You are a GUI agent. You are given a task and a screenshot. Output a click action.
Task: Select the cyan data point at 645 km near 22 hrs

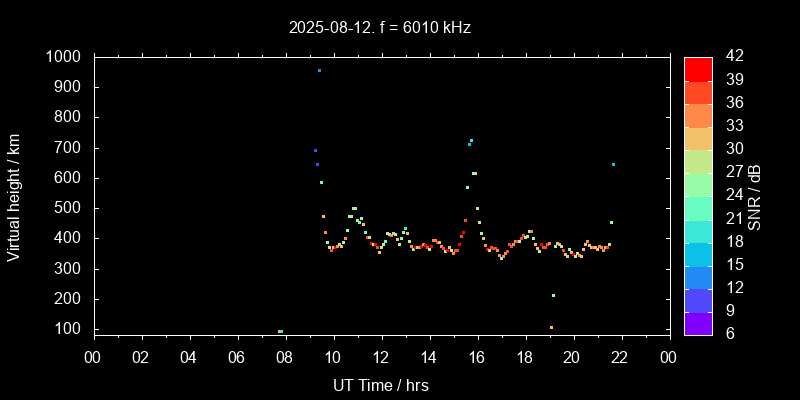[613, 164]
